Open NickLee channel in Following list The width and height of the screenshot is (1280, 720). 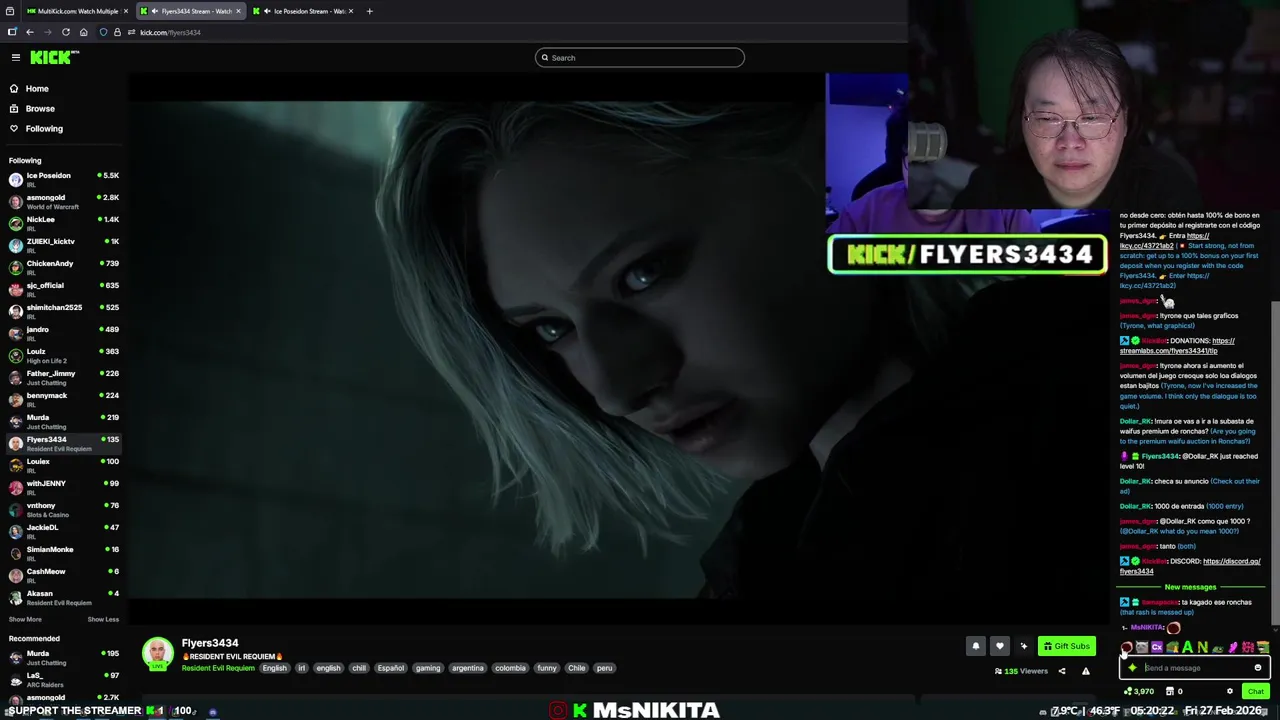tap(62, 223)
